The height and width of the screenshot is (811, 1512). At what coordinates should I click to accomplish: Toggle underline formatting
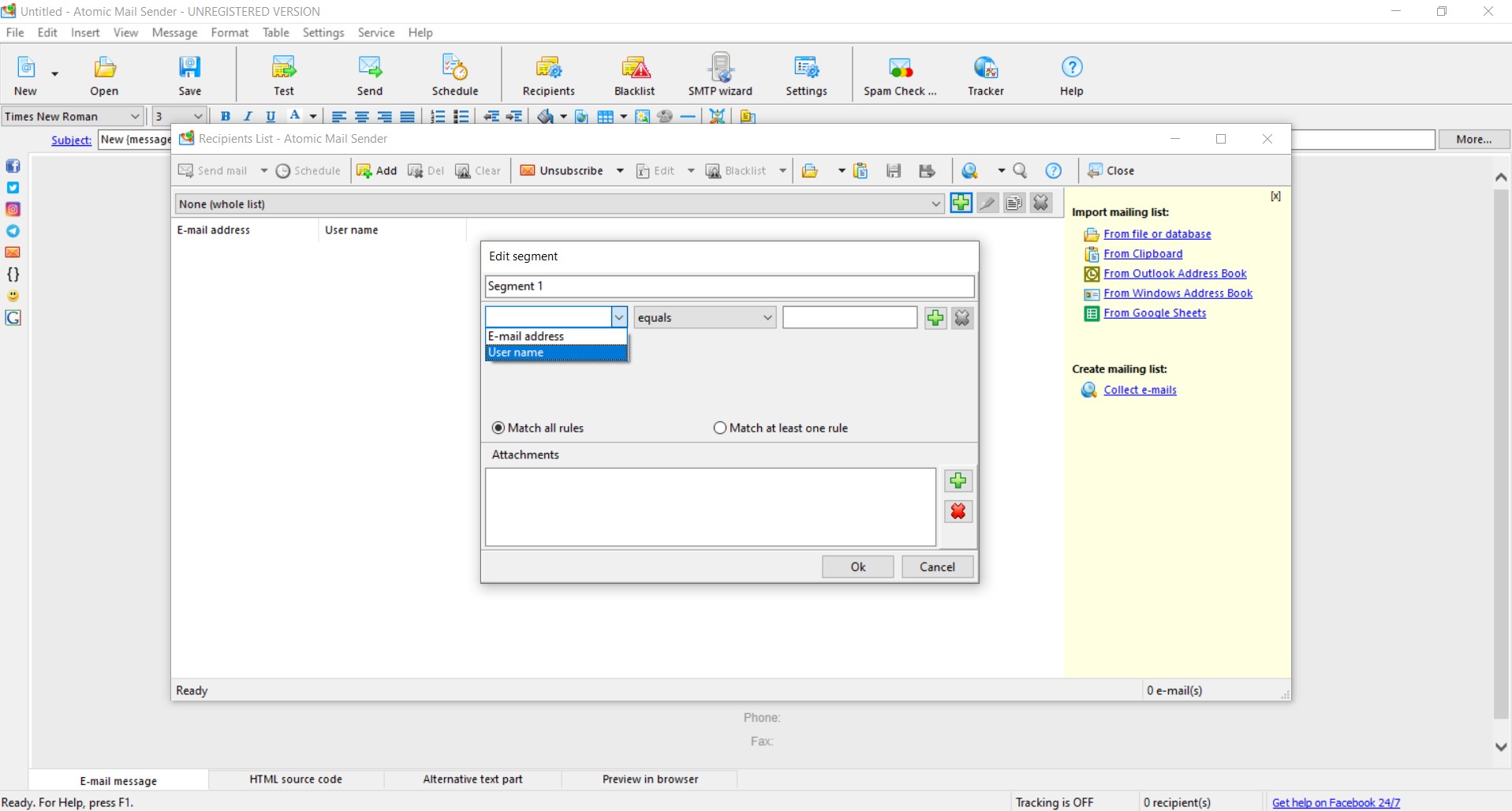pos(271,116)
